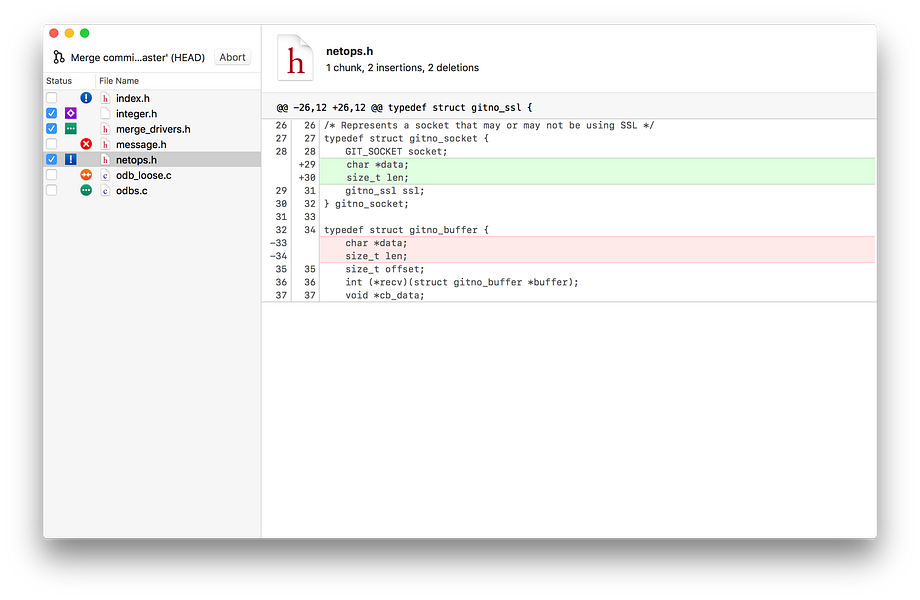This screenshot has height=600, width=920.
Task: Click the c file type icon of odb_loose.c
Action: (105, 175)
